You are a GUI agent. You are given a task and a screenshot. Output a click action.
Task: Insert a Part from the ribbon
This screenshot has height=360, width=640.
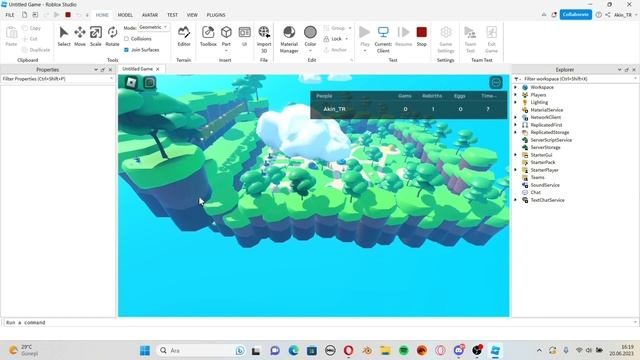[226, 37]
